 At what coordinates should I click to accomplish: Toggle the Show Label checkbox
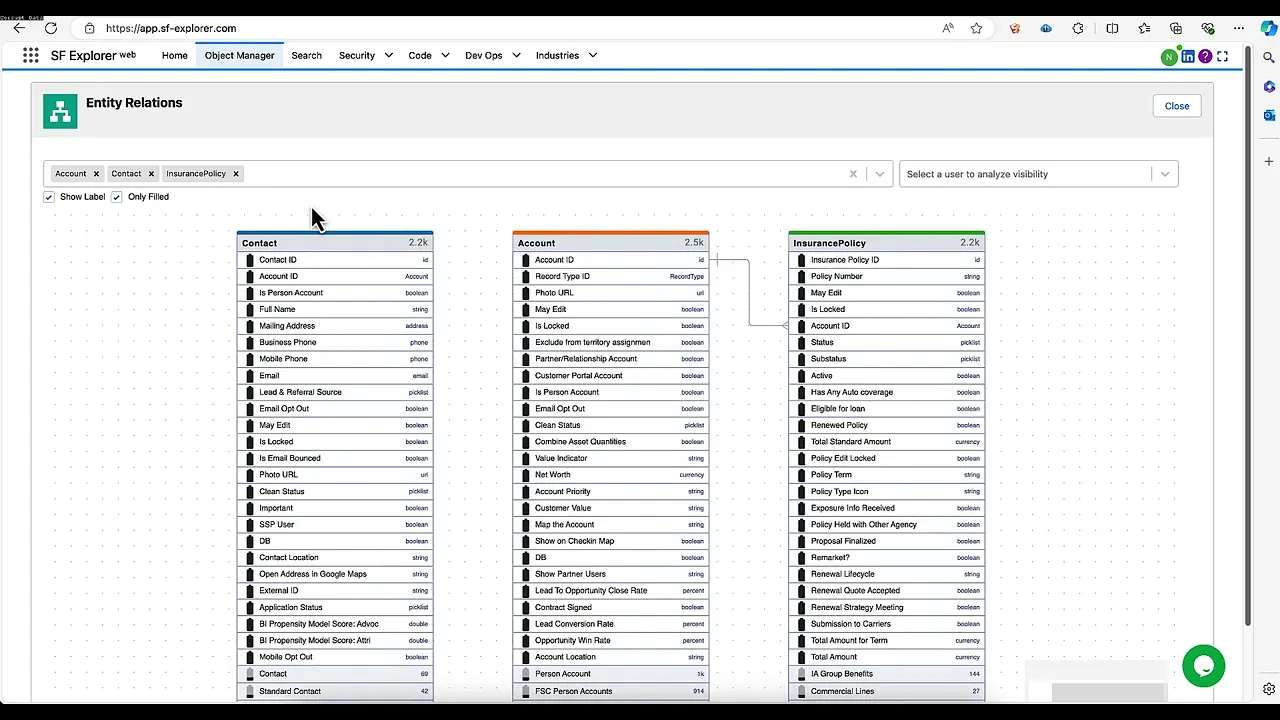pos(49,197)
